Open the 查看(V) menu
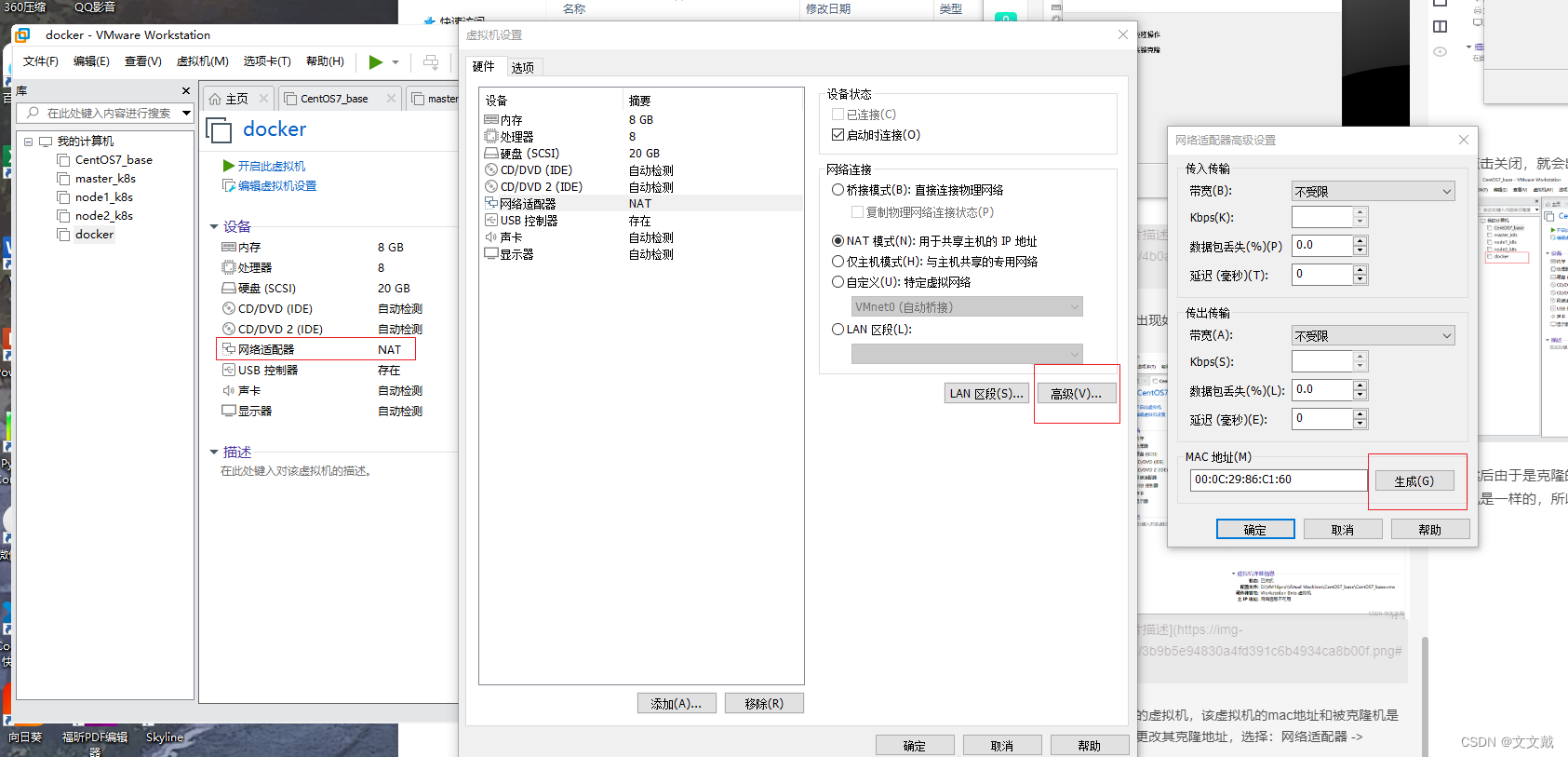The image size is (1568, 757). pyautogui.click(x=143, y=61)
